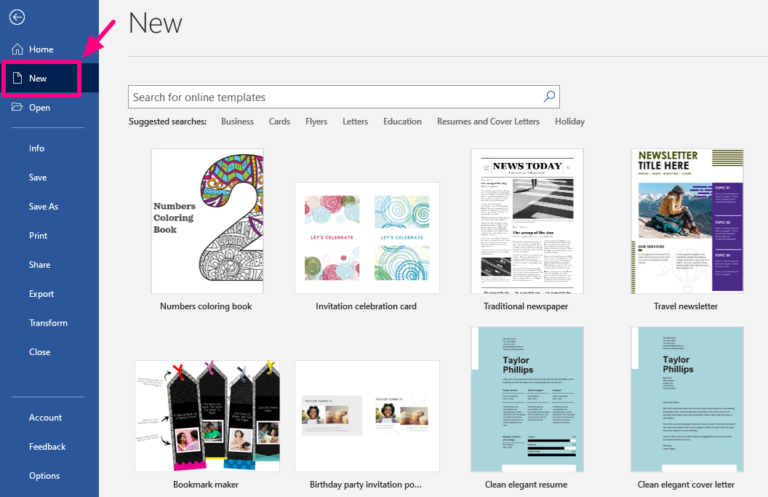Choose Close to close the document
768x497 pixels.
tap(39, 352)
